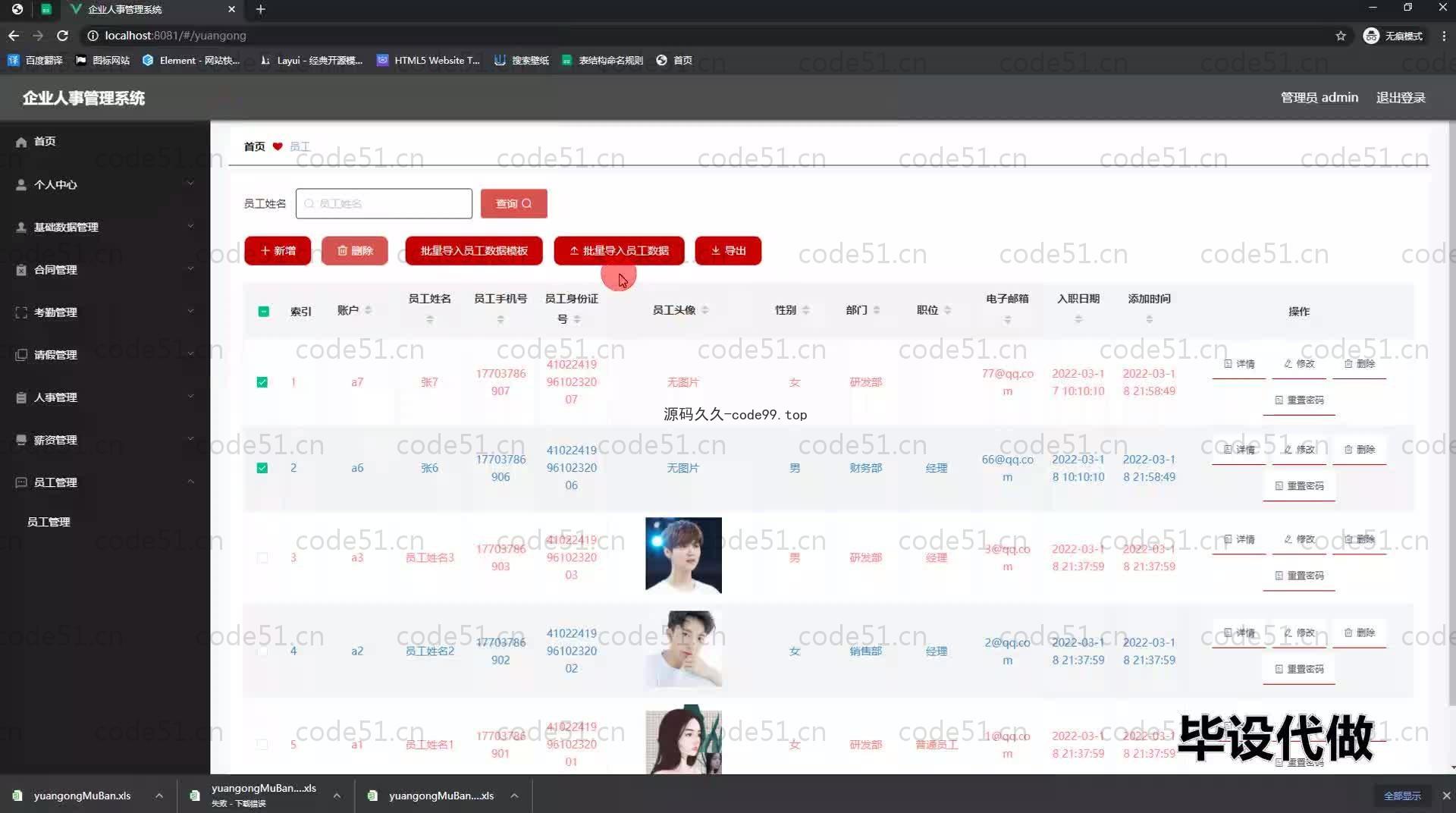This screenshot has height=813, width=1456.
Task: Go back with the browser back arrow
Action: point(14,36)
